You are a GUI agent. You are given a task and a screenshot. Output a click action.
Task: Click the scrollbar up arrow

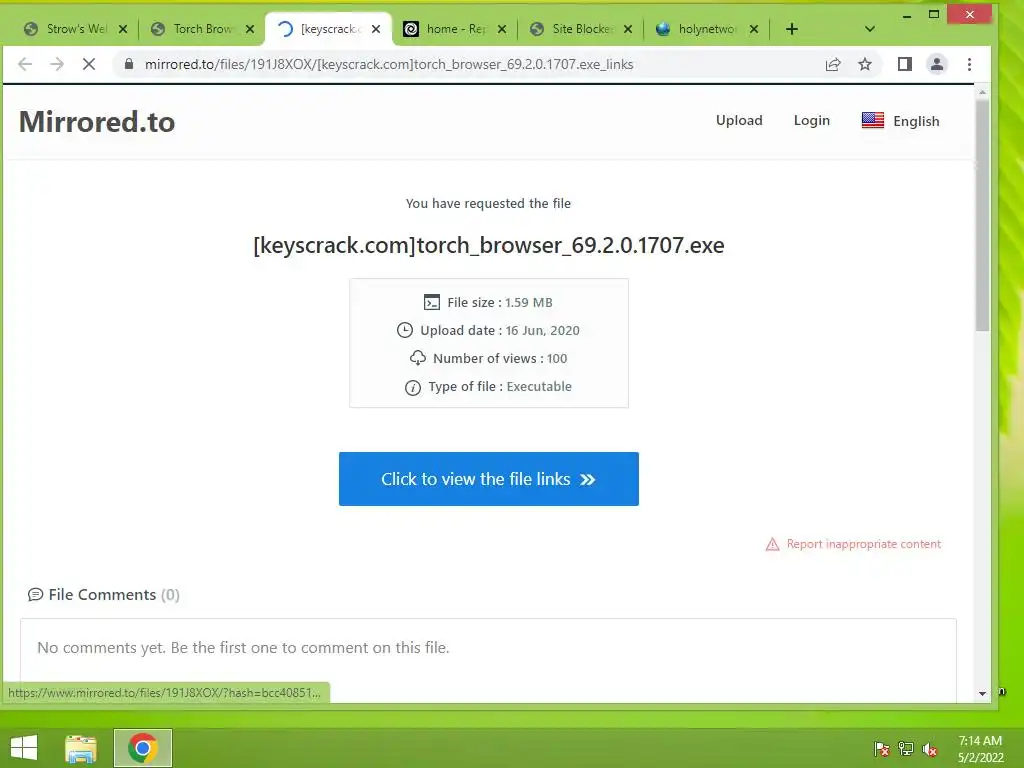982,93
